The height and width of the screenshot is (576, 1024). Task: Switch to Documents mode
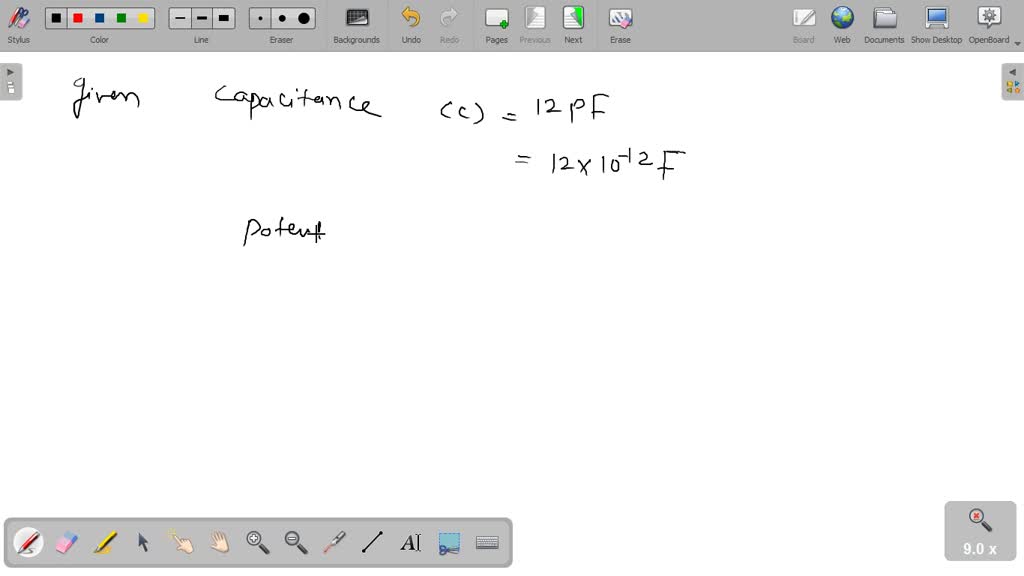pyautogui.click(x=884, y=24)
